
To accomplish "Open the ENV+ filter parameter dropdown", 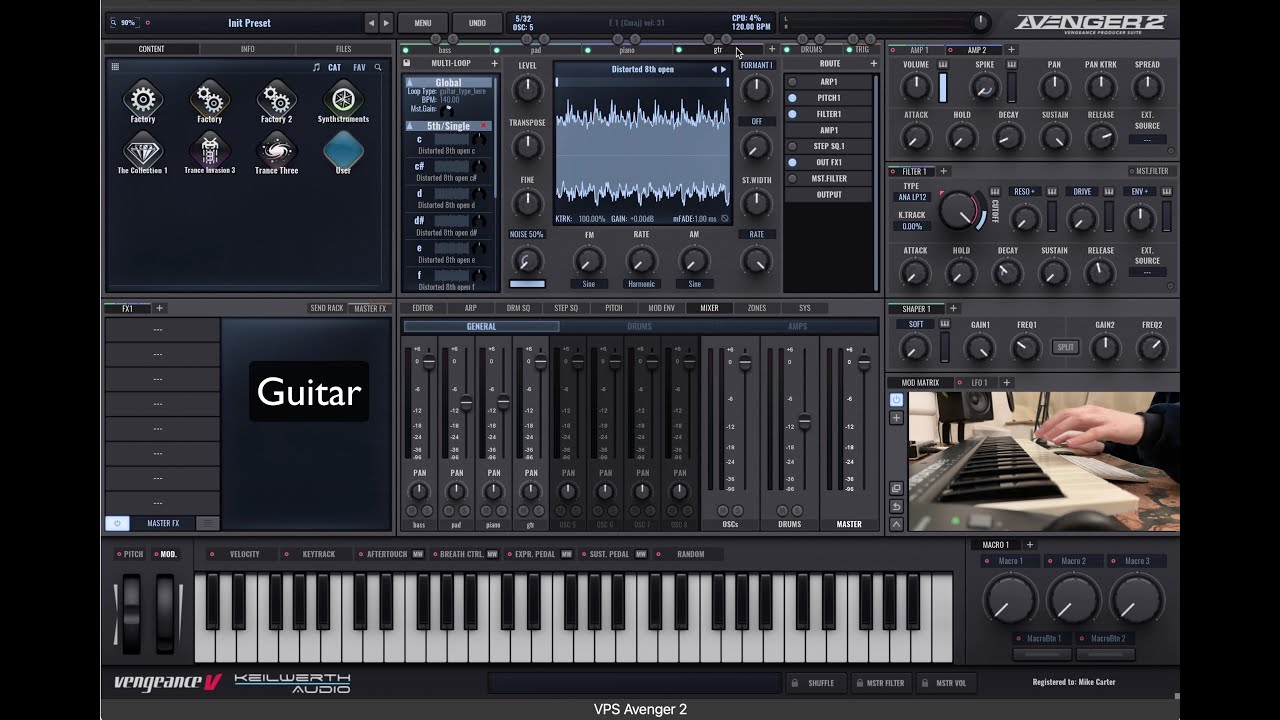I will click(1139, 191).
